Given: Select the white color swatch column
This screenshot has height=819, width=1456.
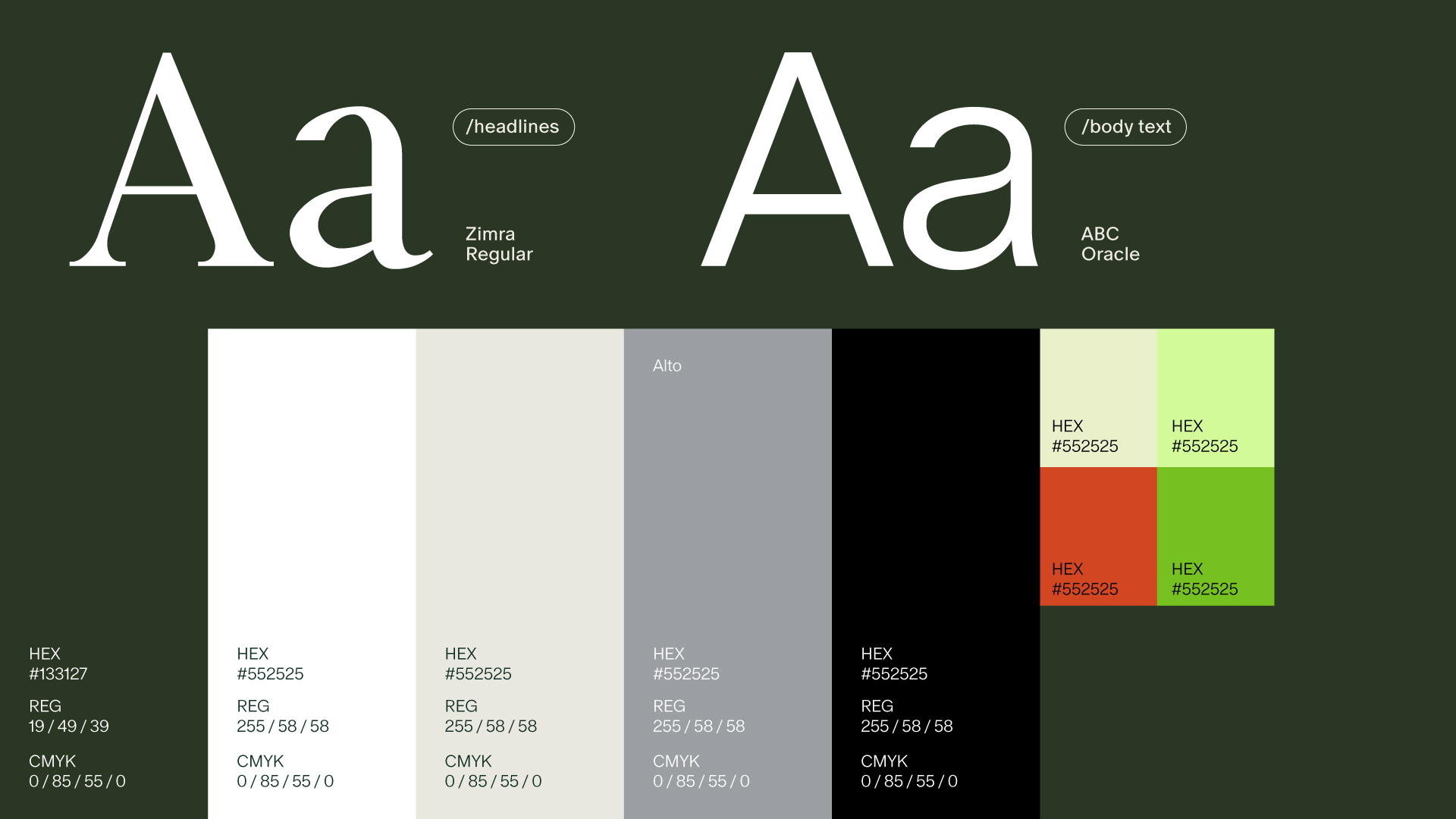Looking at the screenshot, I should point(312,485).
